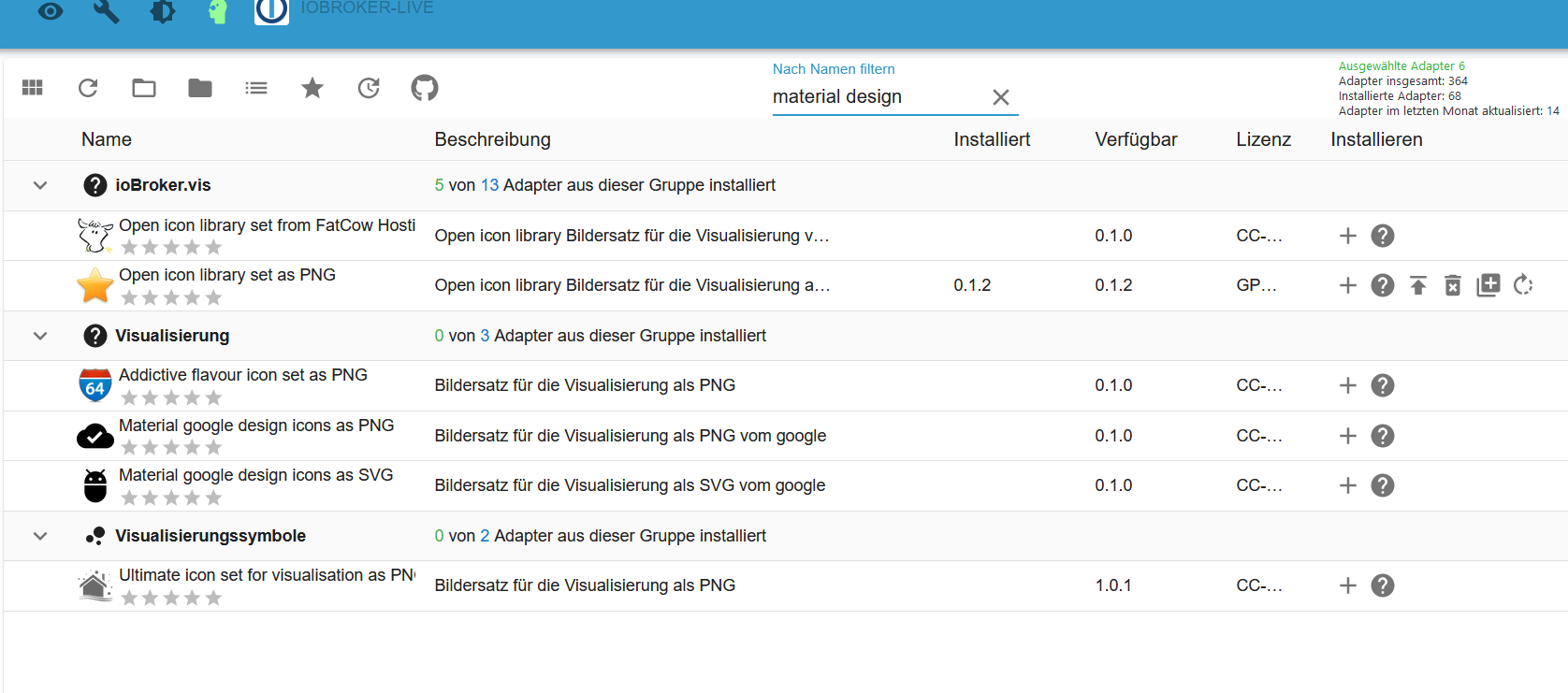Open help for Material icons as SVG
Screen dimensions: 1568x693
point(1383,485)
